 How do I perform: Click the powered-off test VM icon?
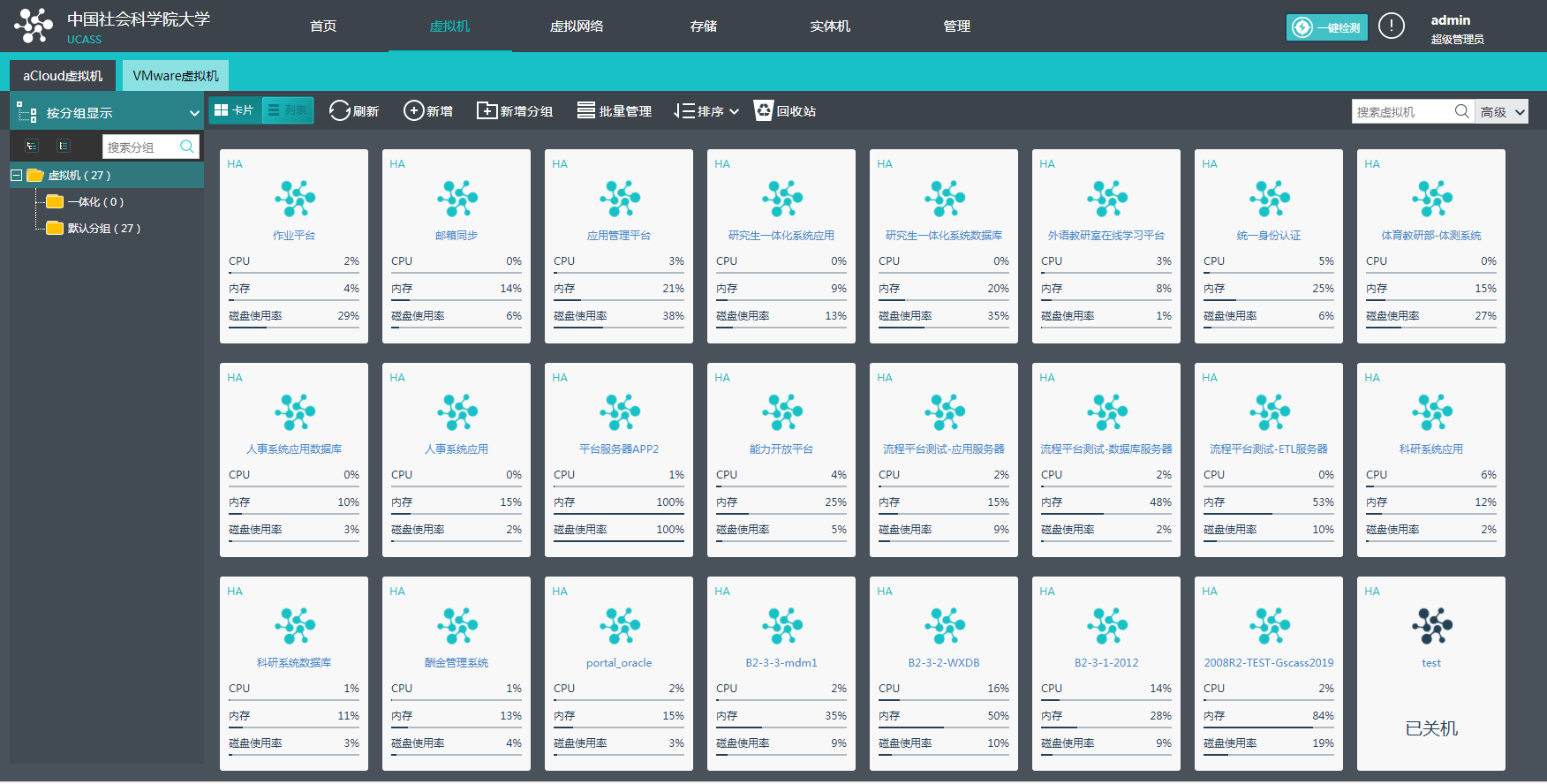1431,626
